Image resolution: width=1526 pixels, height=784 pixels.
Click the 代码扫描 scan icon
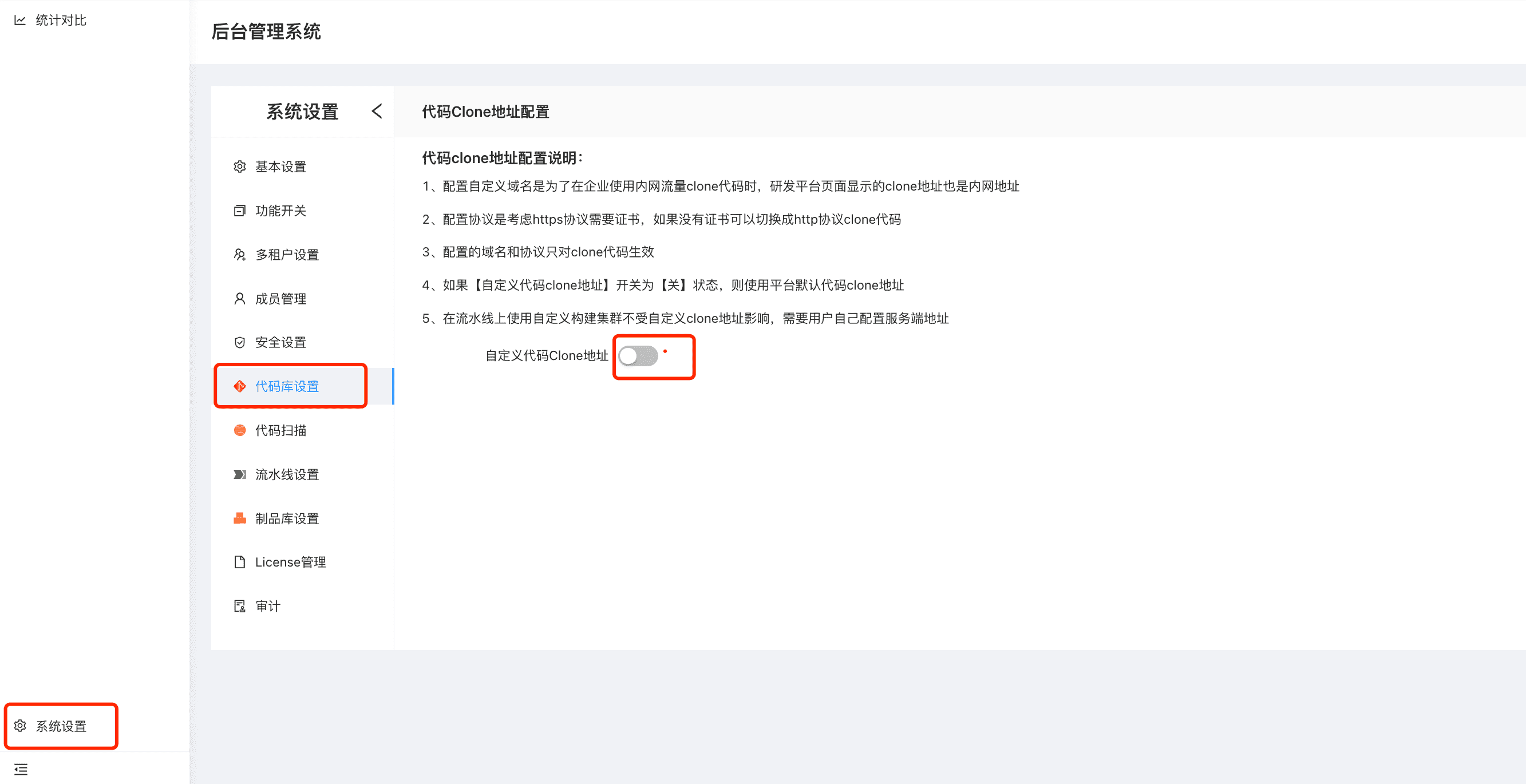(x=239, y=430)
